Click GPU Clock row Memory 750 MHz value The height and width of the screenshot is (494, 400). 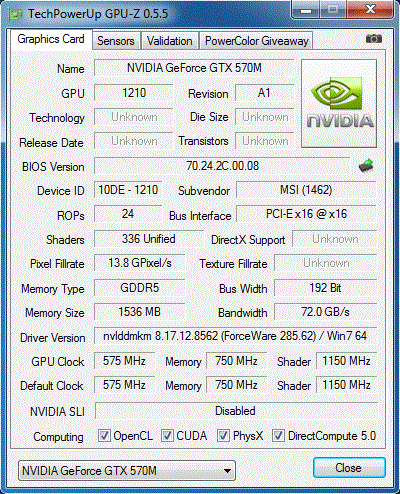pos(236,361)
